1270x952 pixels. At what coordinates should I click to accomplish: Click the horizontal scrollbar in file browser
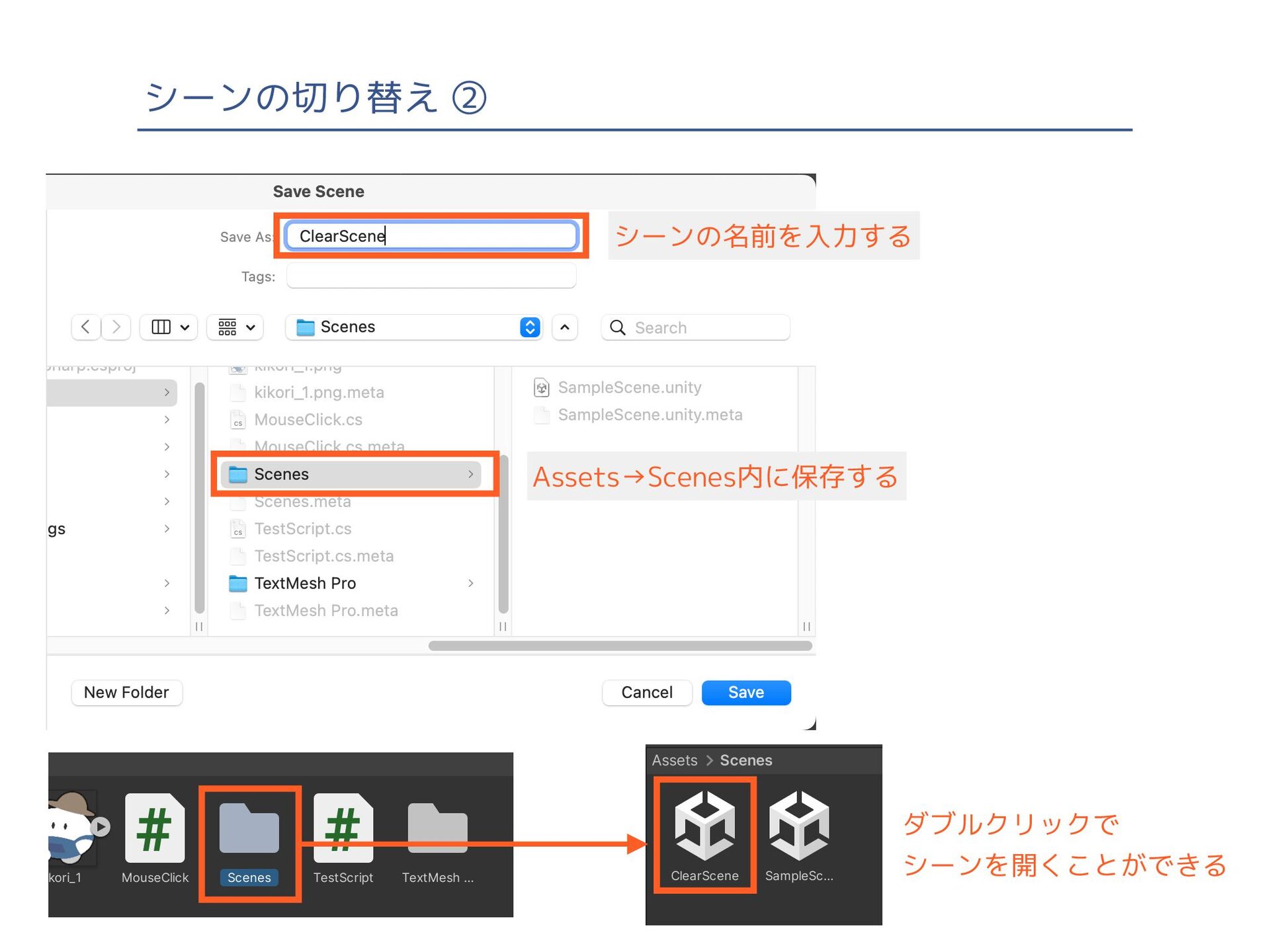click(620, 646)
